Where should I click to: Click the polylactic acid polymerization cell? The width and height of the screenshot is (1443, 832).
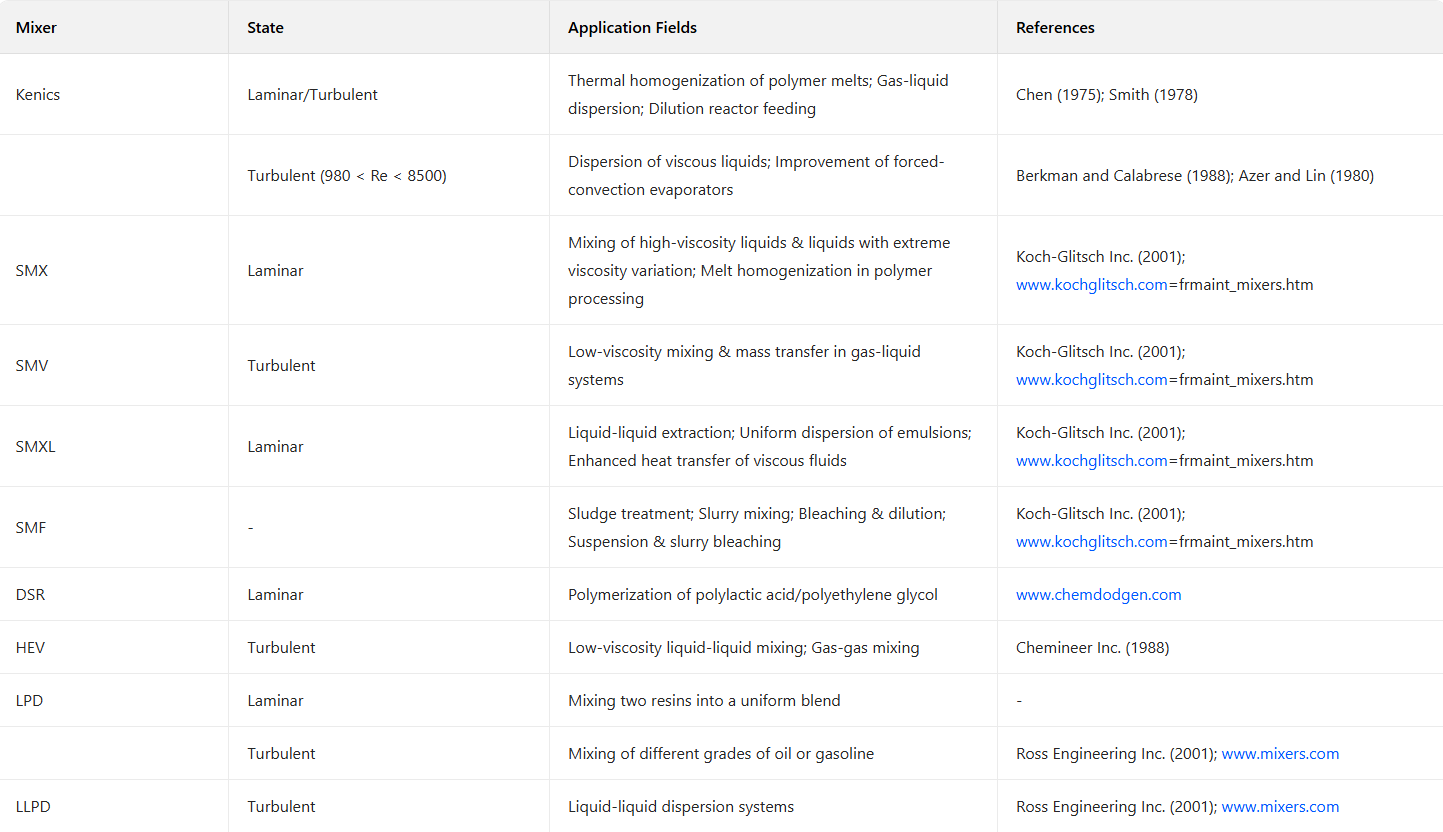[752, 595]
